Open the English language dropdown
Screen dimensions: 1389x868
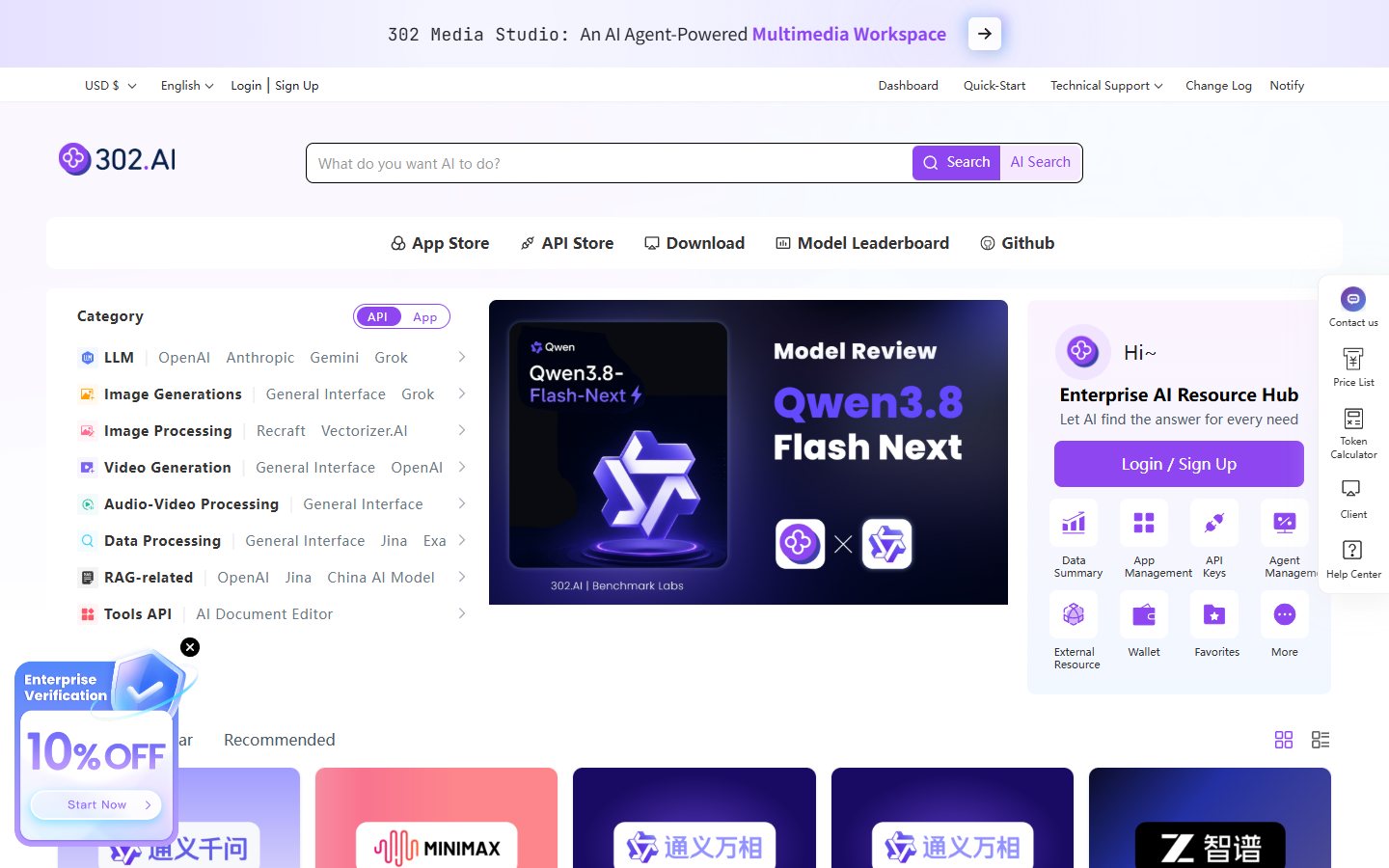(187, 85)
